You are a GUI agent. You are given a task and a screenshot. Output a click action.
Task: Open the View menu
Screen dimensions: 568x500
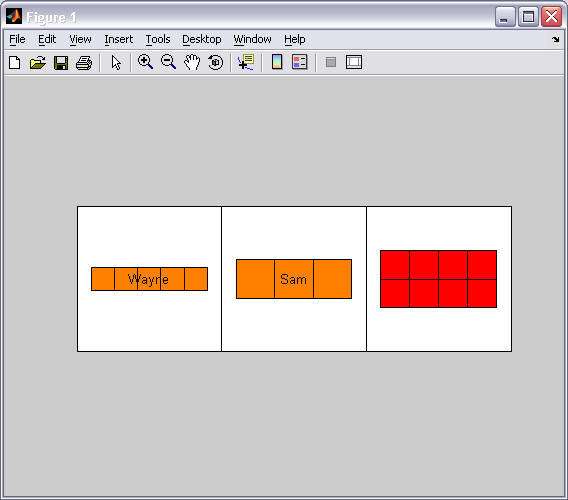[x=80, y=39]
